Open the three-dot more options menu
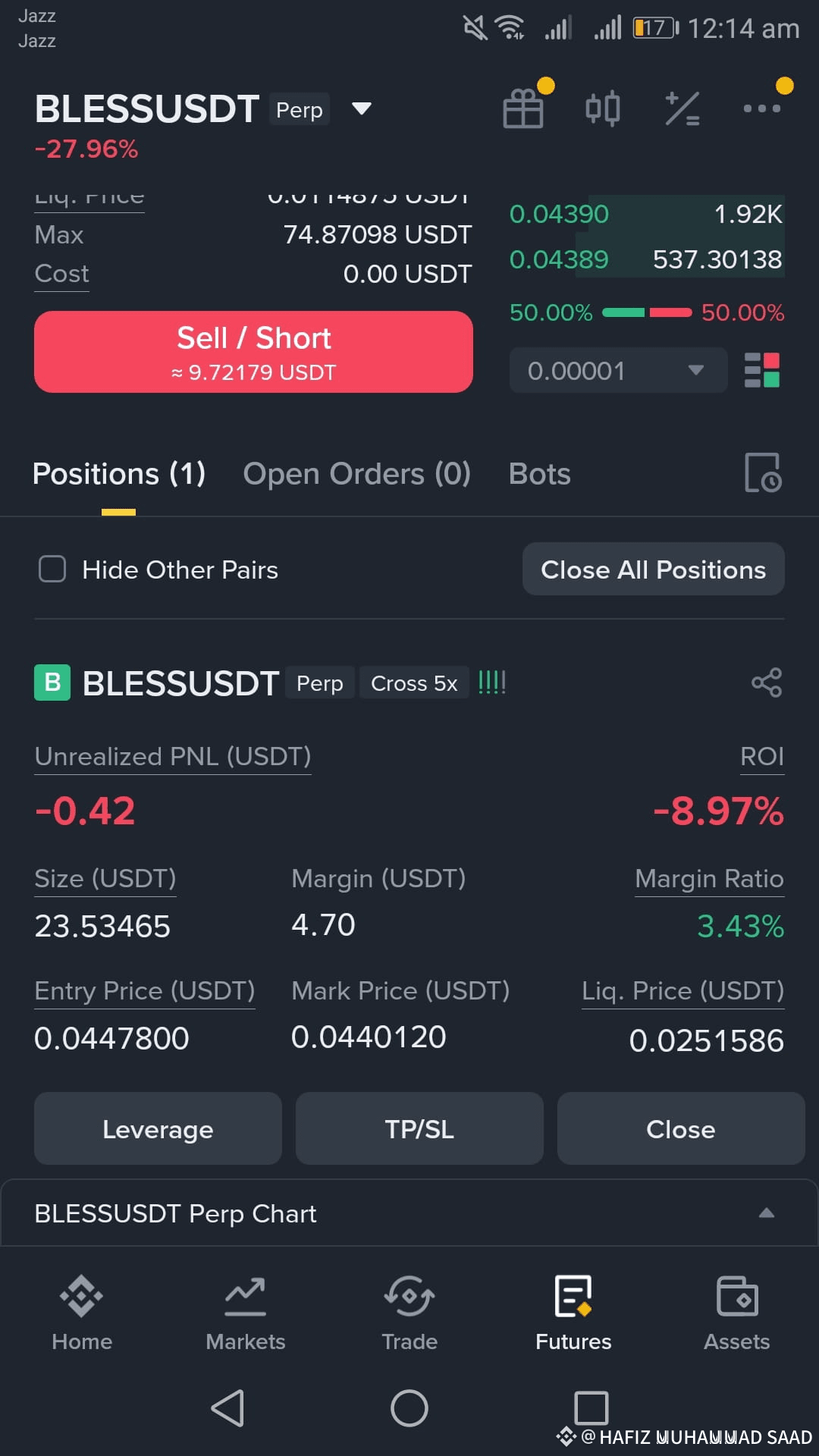 (761, 108)
